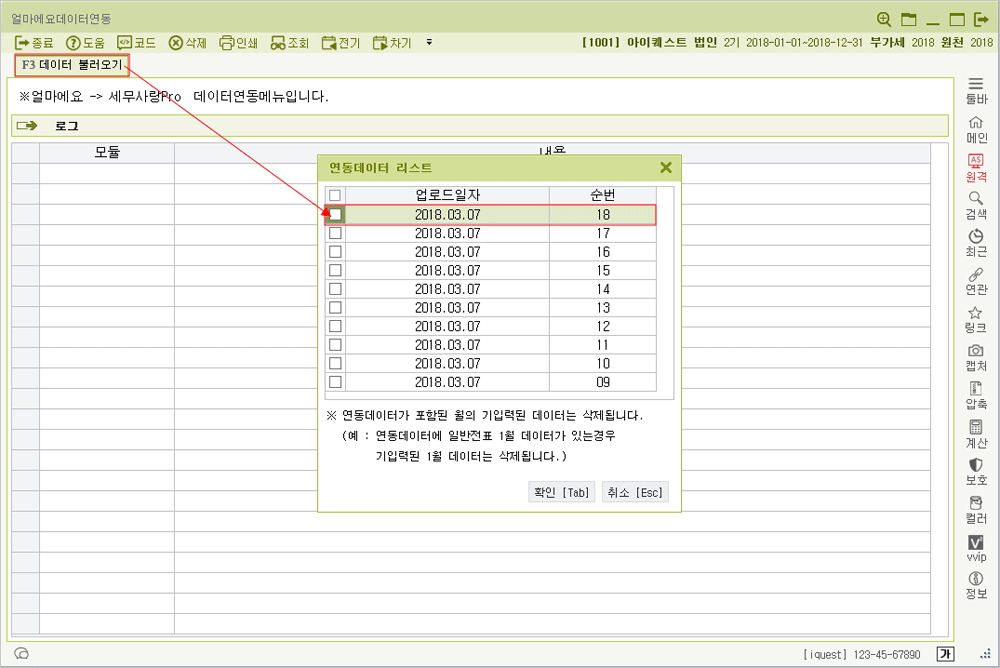Check the row with 순번 15

(335, 270)
